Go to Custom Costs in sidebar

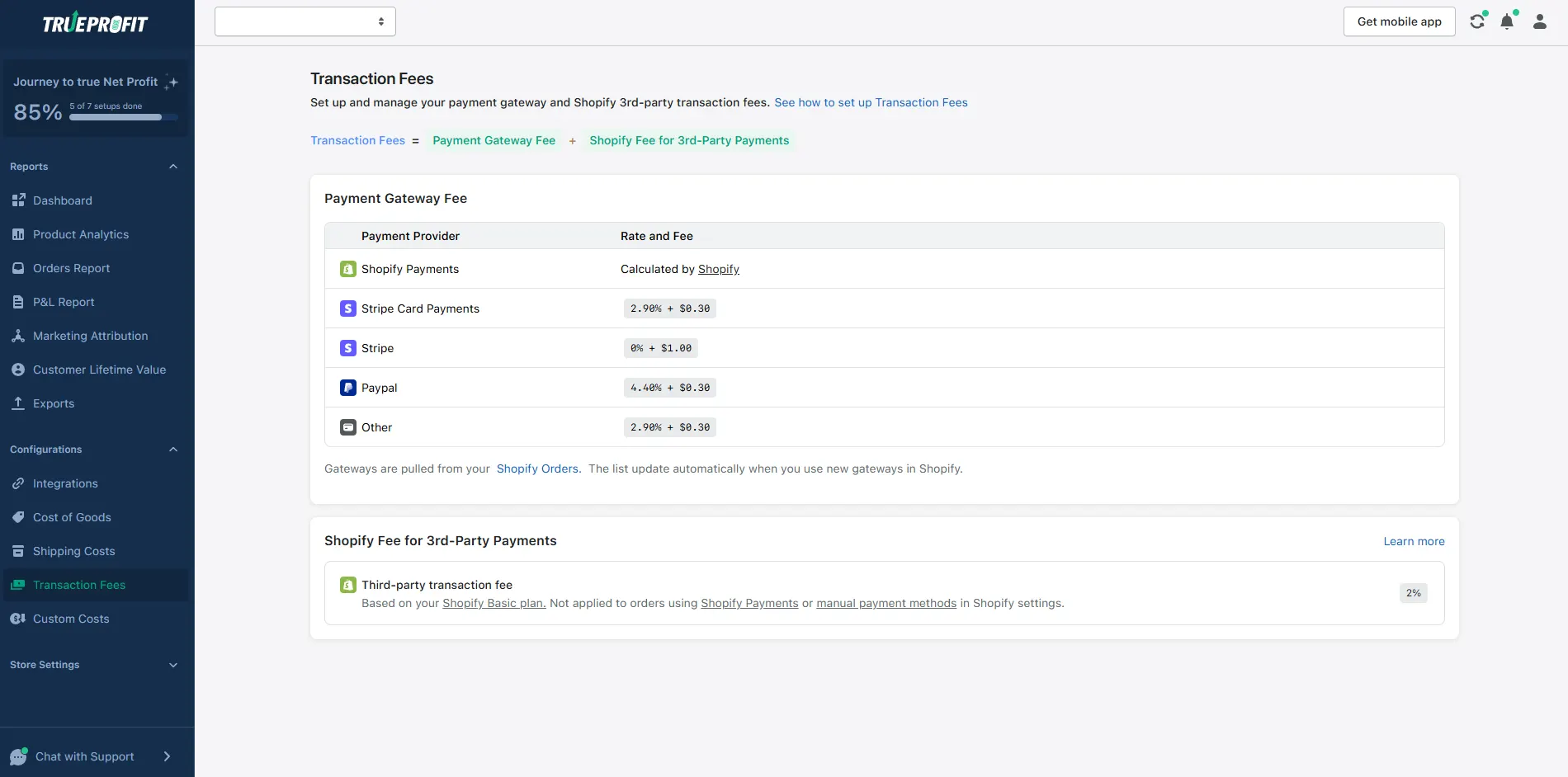click(x=71, y=619)
